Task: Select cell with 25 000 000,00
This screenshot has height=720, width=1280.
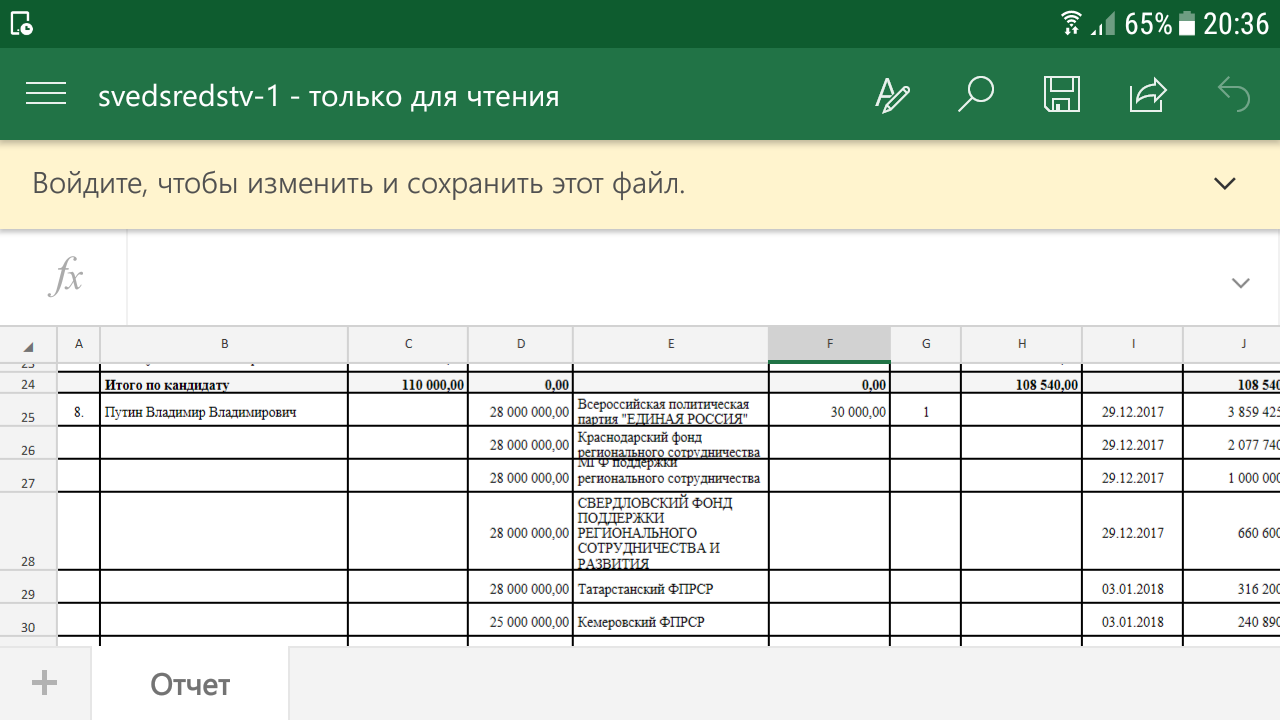Action: [x=520, y=620]
